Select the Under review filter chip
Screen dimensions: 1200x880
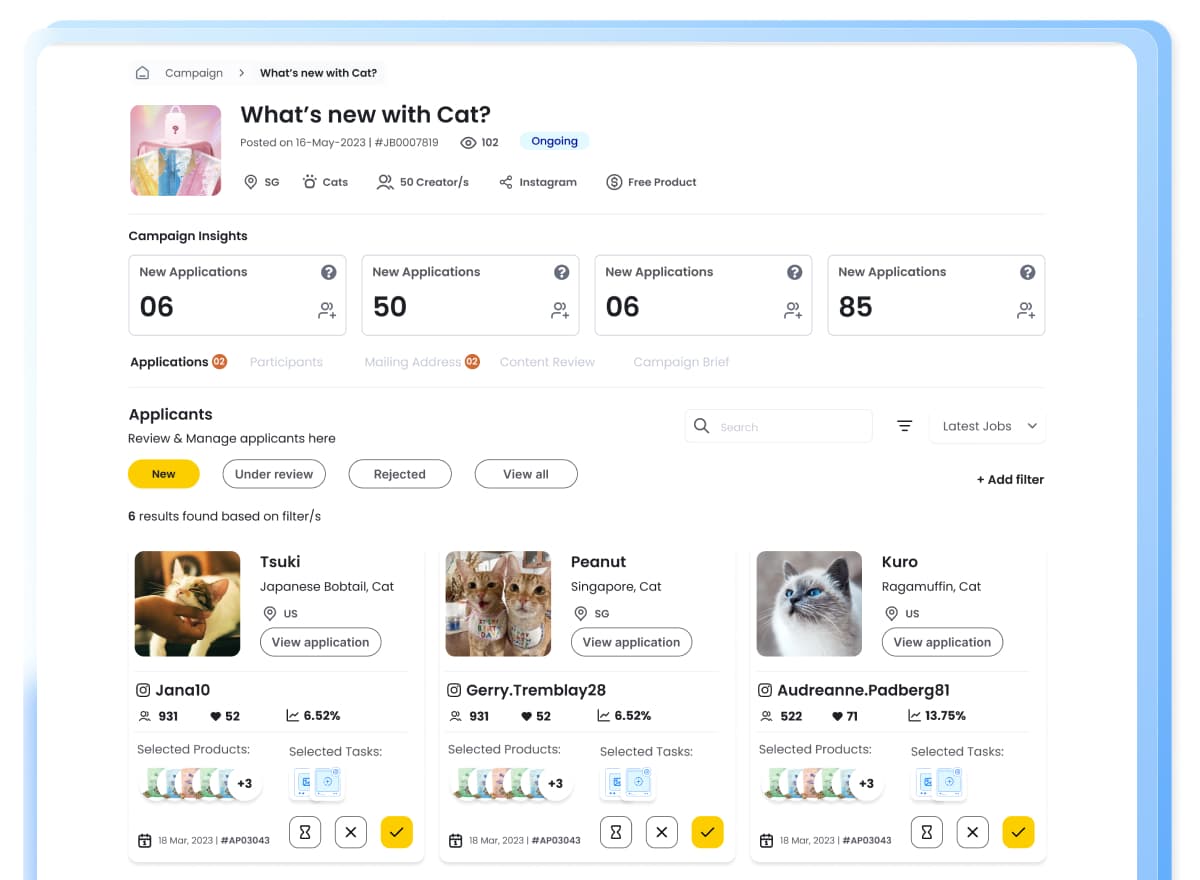click(x=274, y=474)
